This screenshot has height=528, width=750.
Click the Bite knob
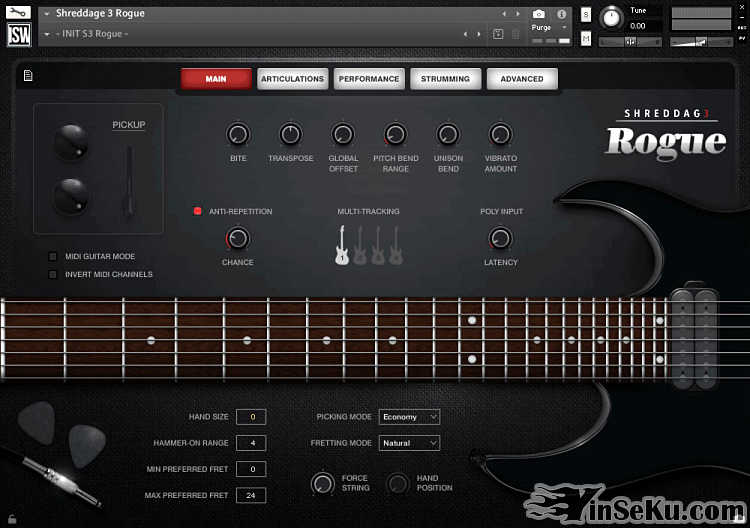tap(238, 134)
